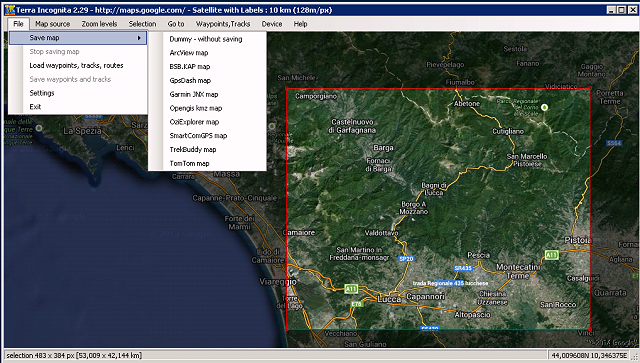Click the Terra Incognita app icon in title bar

pos(10,10)
